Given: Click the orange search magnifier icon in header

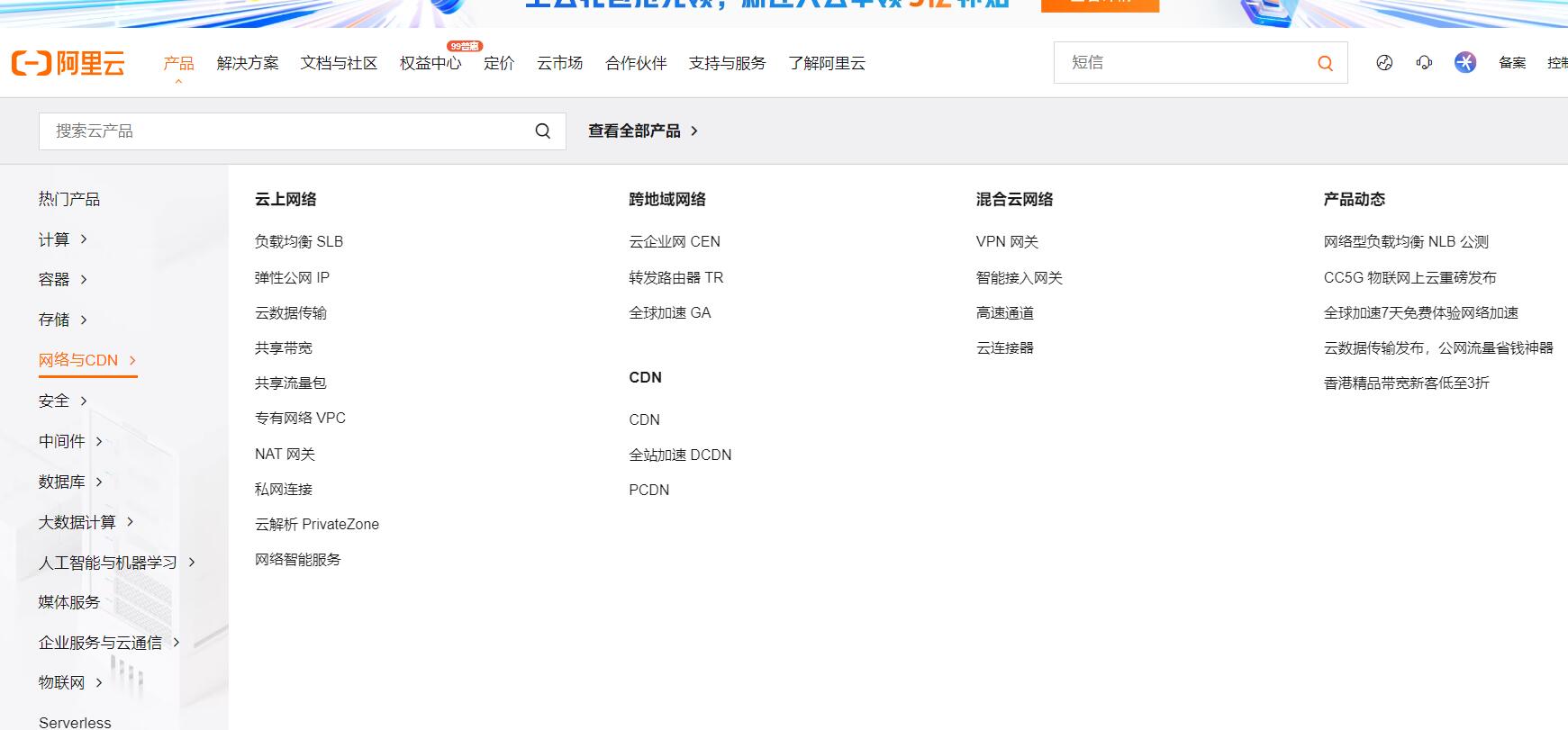Looking at the screenshot, I should (1325, 63).
